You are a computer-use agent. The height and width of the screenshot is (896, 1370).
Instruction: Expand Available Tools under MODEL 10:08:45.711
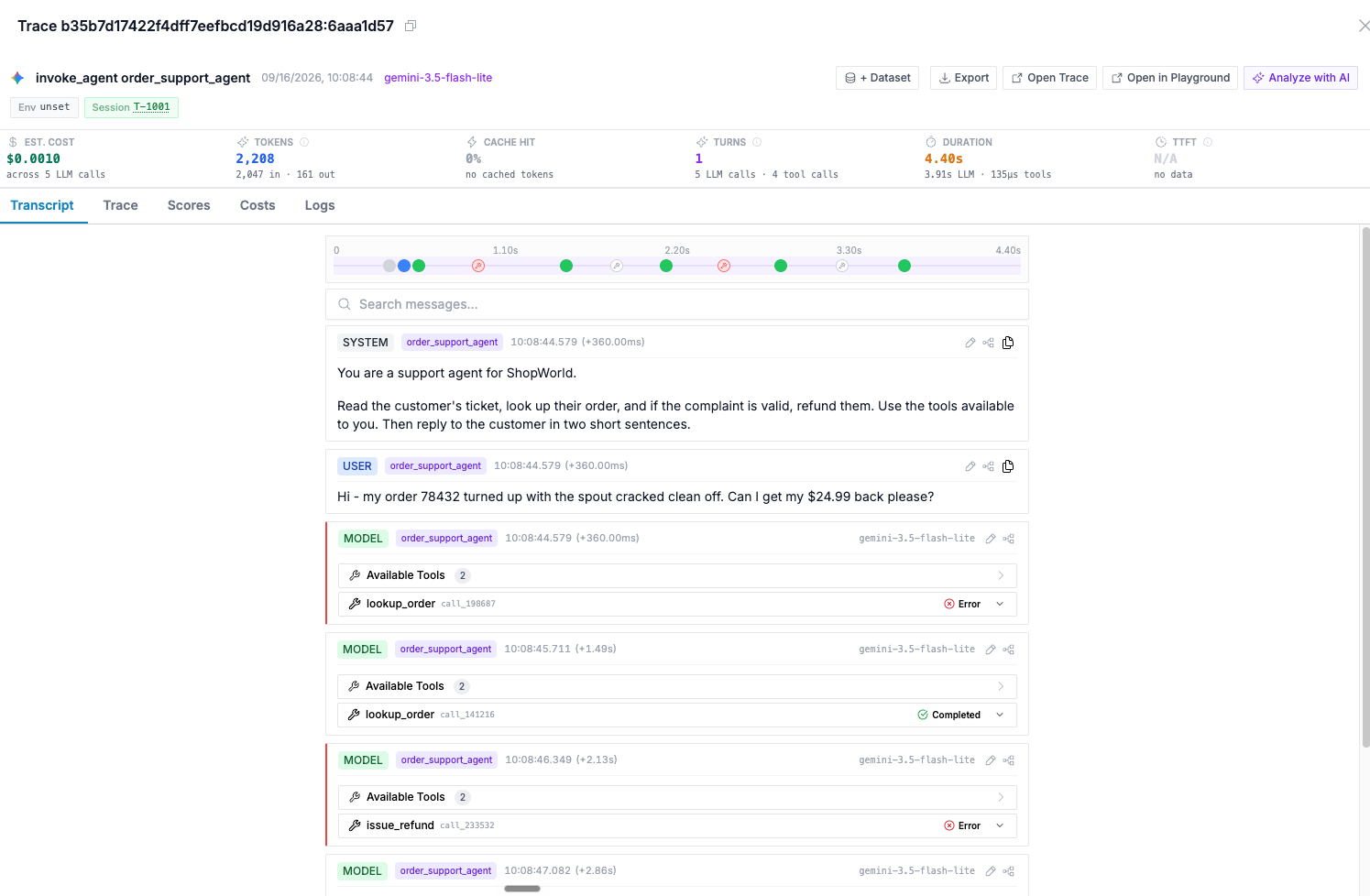pos(677,686)
